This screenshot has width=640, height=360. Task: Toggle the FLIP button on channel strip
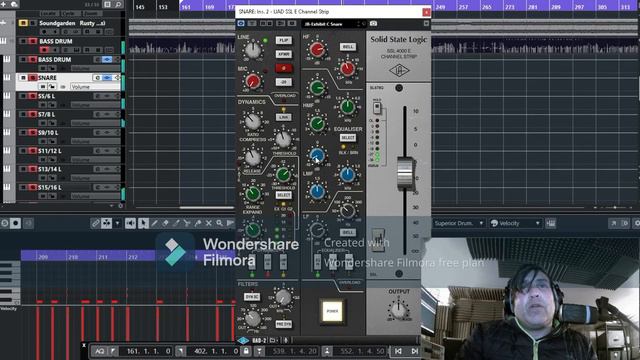[283, 40]
